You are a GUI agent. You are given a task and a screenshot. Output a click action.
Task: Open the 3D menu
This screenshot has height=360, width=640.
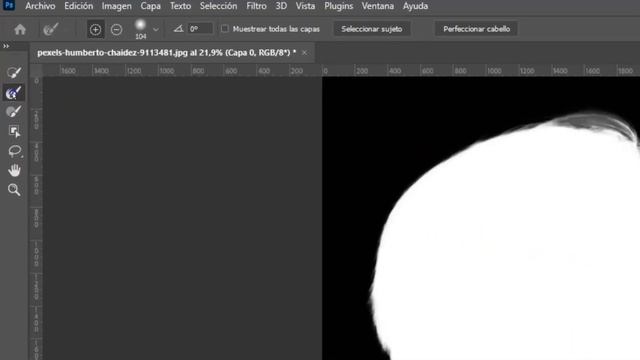(x=281, y=6)
